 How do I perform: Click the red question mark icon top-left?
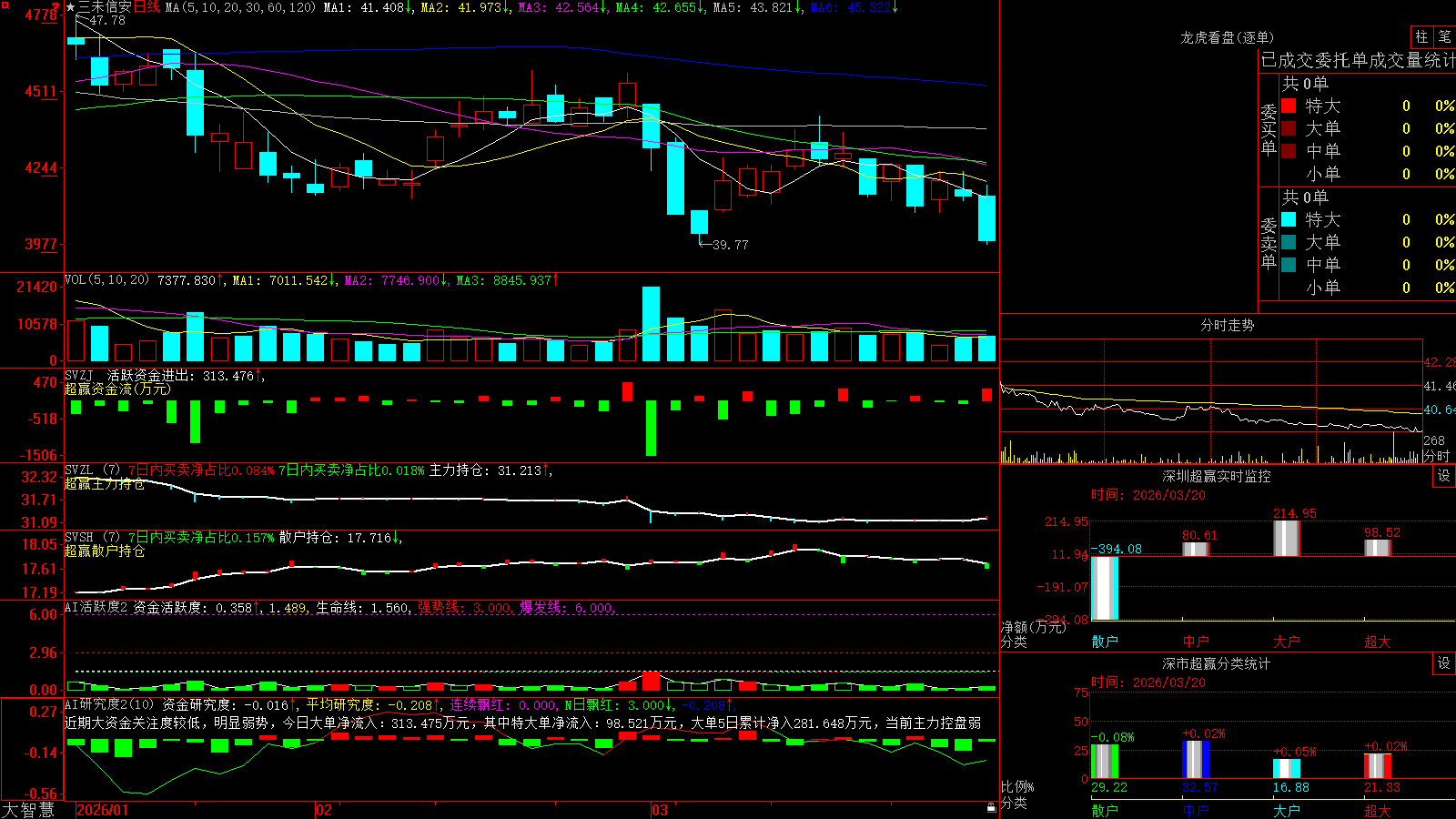56,6
